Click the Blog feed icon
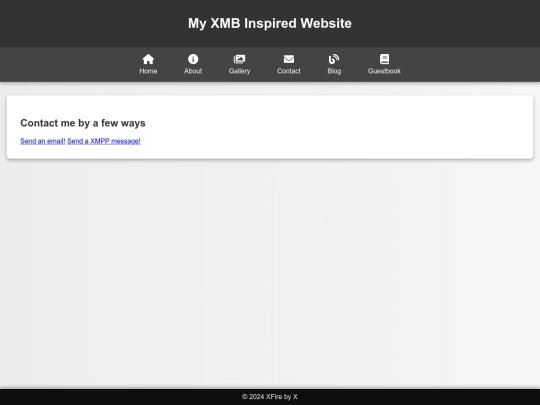540x405 pixels. (334, 59)
